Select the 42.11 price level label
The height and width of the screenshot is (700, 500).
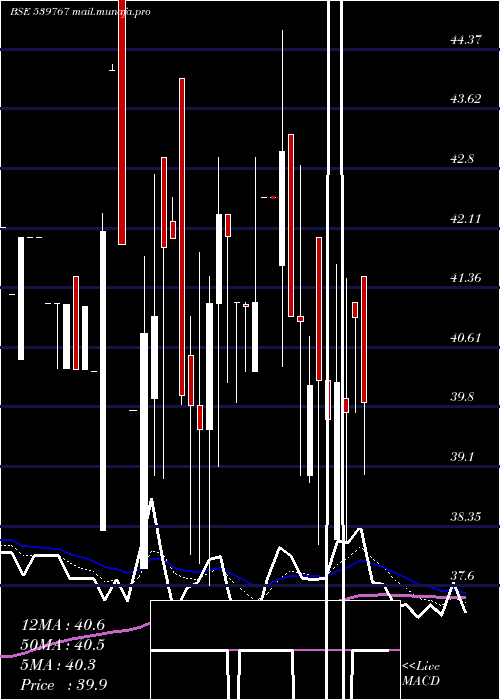(x=466, y=219)
